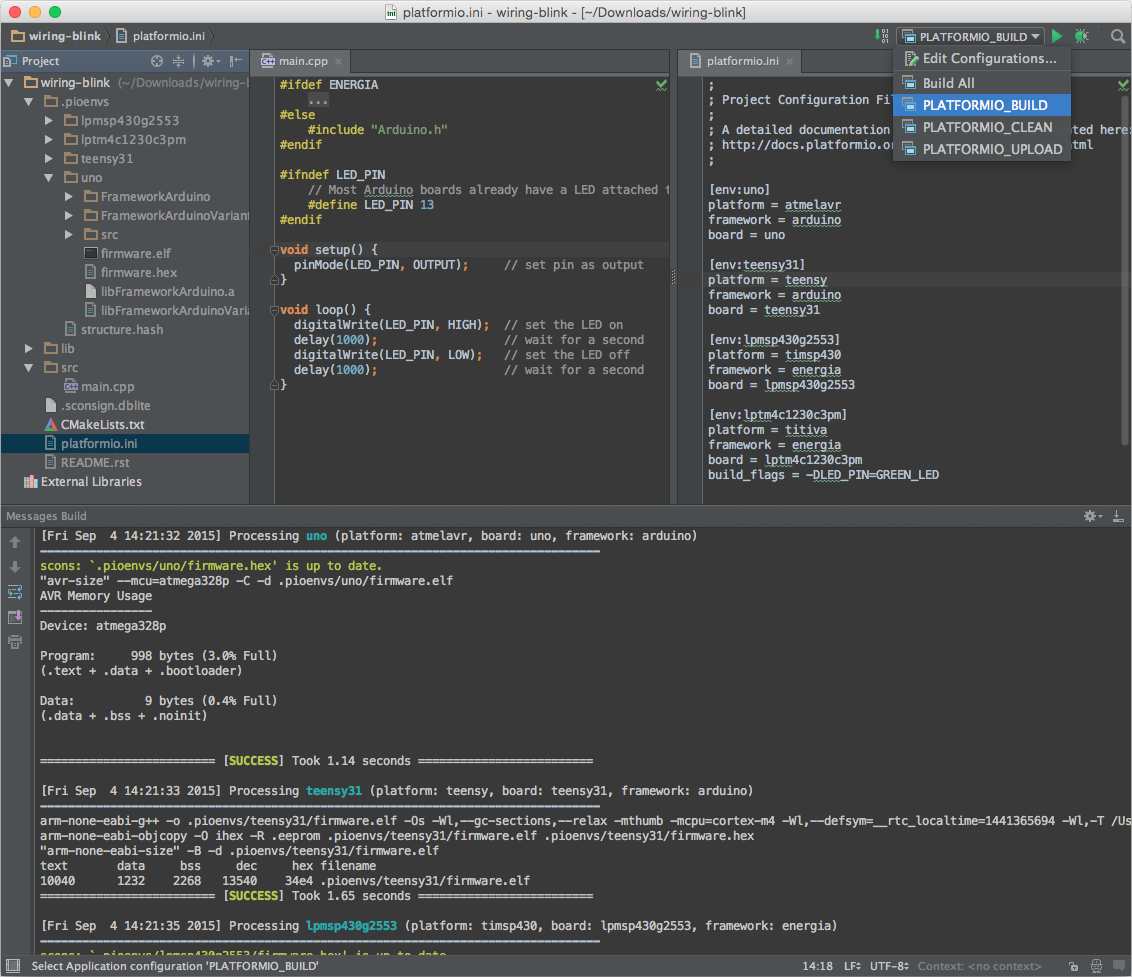Click the print messages icon

tap(14, 642)
